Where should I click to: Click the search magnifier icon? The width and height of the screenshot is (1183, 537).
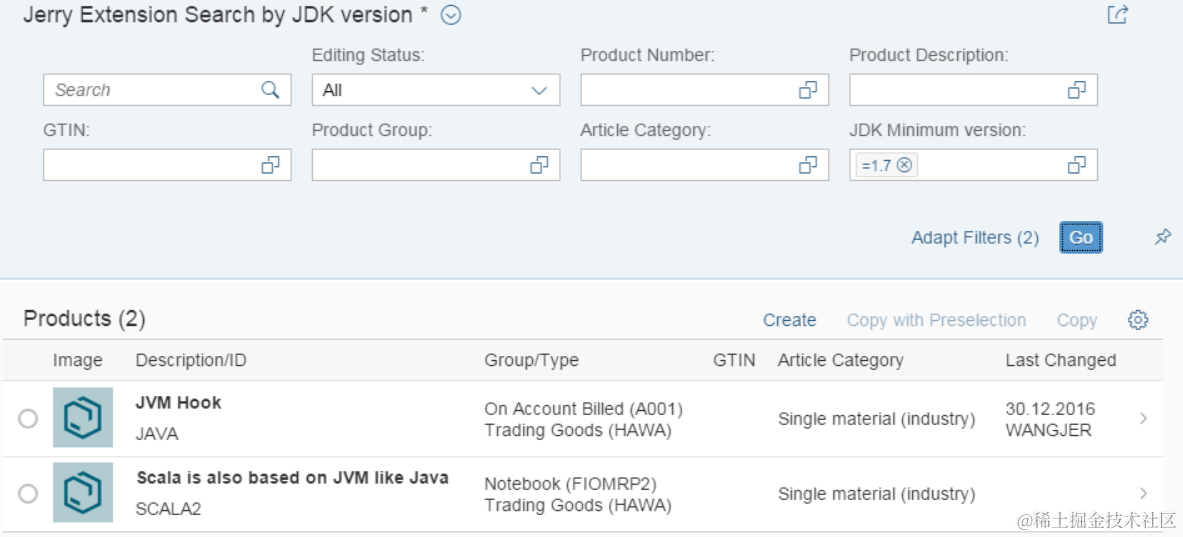(270, 90)
